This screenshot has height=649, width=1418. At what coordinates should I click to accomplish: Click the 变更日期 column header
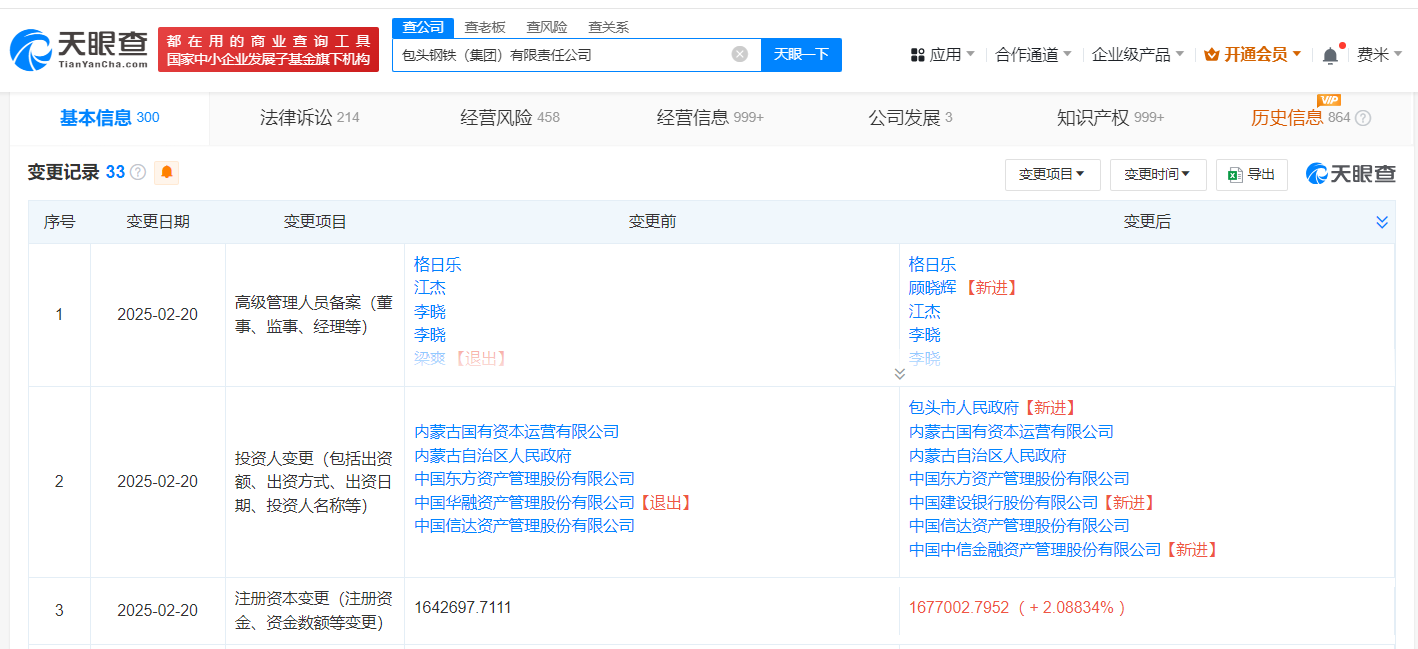click(x=158, y=222)
